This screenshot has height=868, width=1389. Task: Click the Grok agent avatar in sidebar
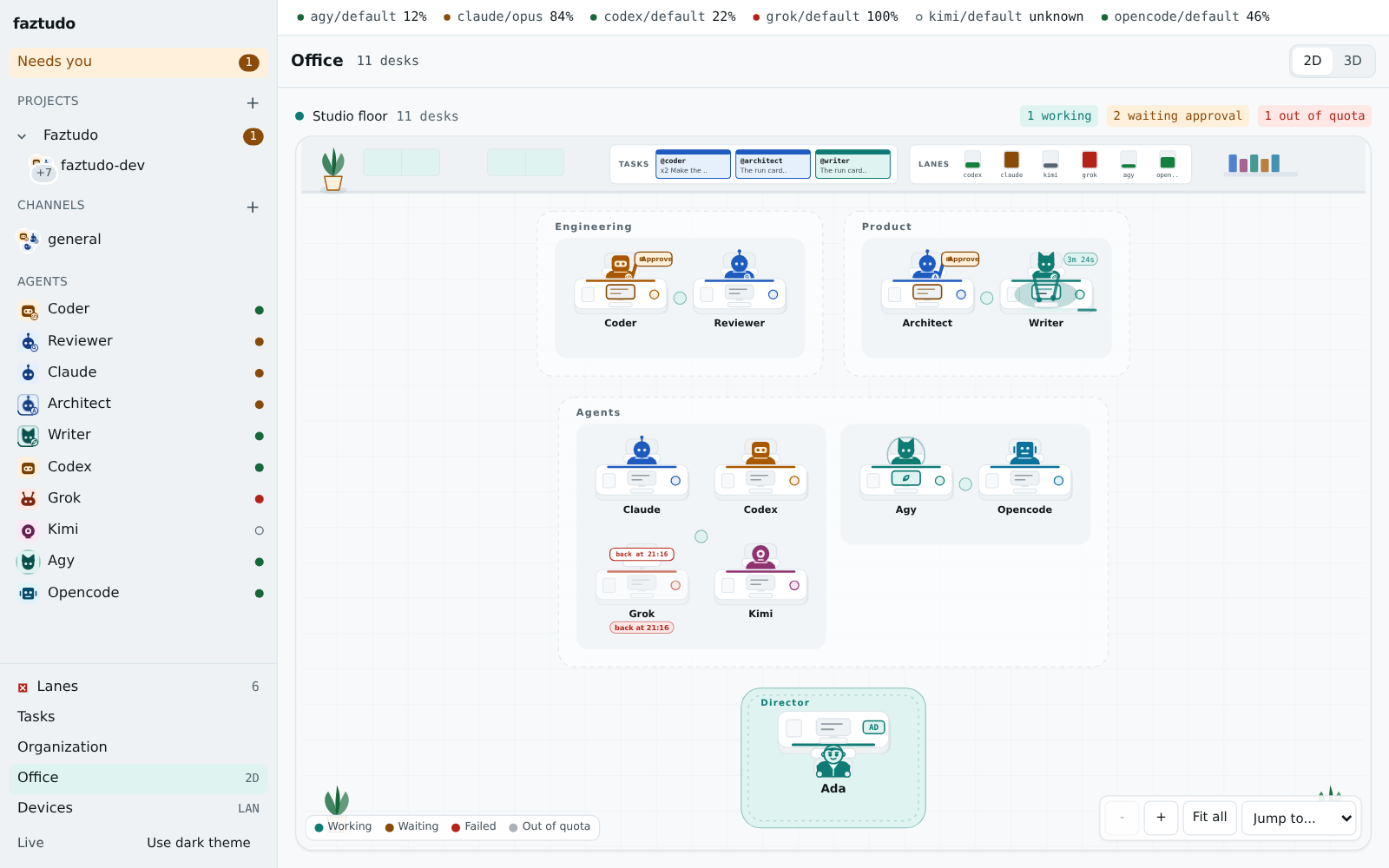point(29,498)
